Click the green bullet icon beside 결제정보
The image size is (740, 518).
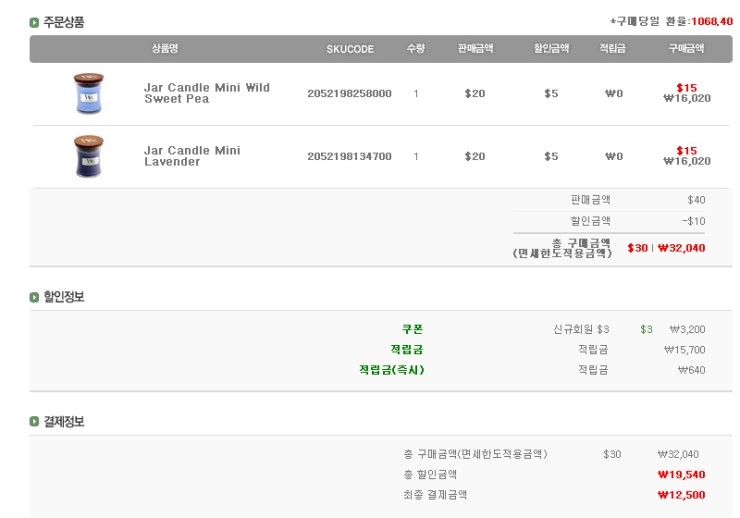click(x=35, y=422)
